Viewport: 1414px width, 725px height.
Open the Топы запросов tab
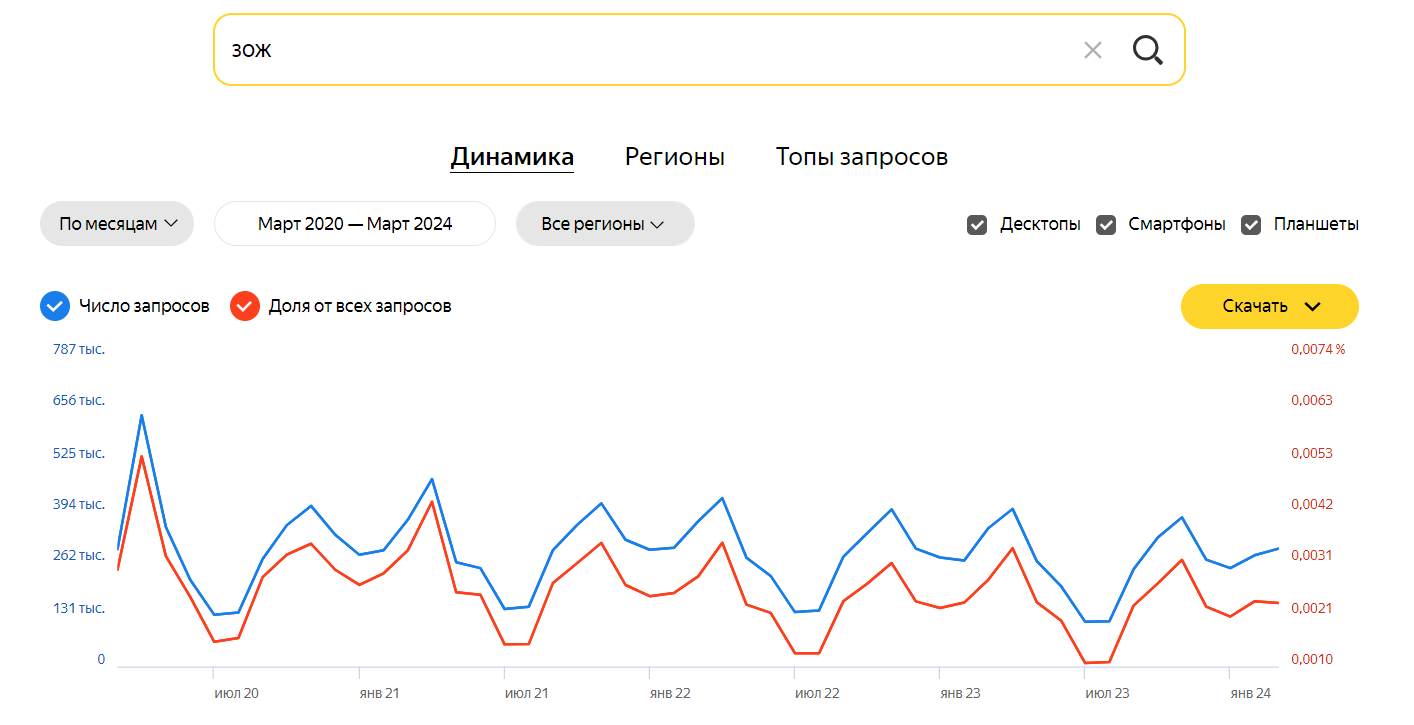coord(862,157)
